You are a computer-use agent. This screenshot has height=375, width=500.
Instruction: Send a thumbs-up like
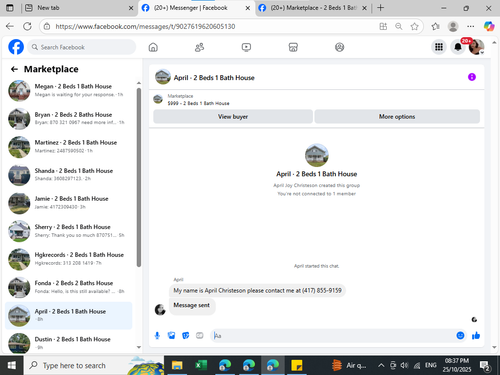click(x=476, y=335)
